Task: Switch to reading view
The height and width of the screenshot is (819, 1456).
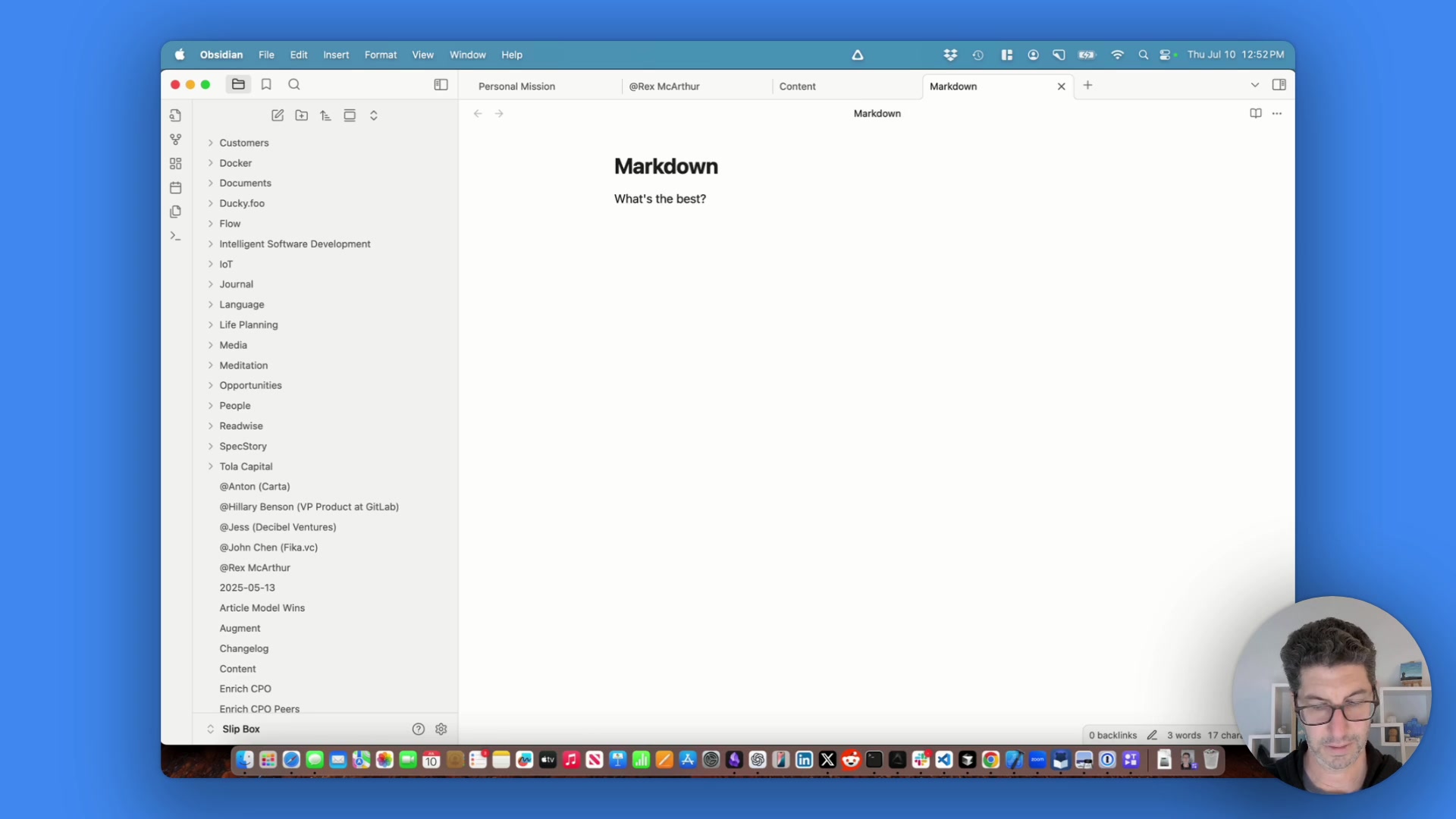Action: point(1255,113)
